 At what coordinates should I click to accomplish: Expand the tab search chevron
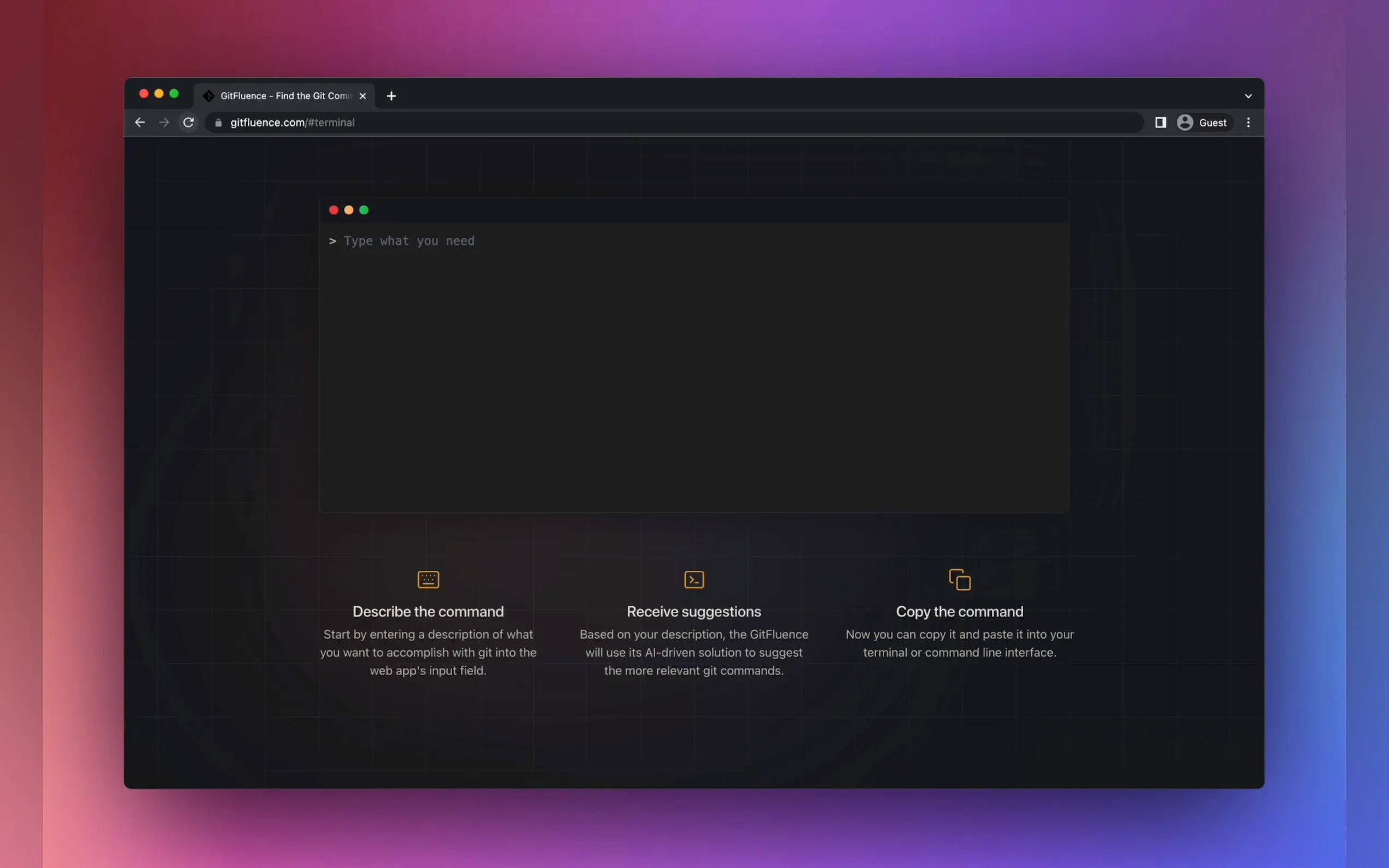(x=1248, y=96)
